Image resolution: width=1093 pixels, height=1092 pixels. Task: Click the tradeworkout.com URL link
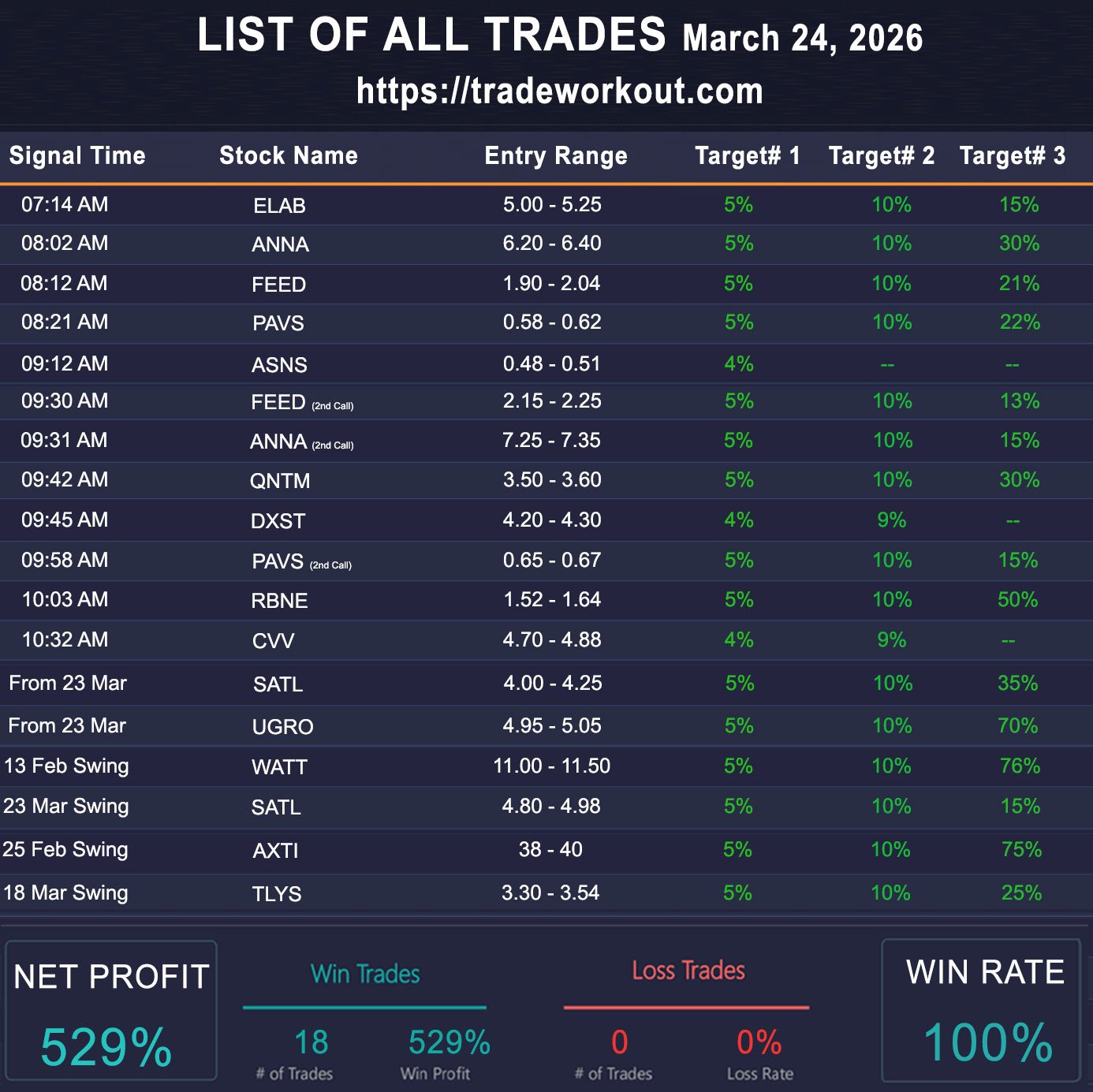[559, 91]
